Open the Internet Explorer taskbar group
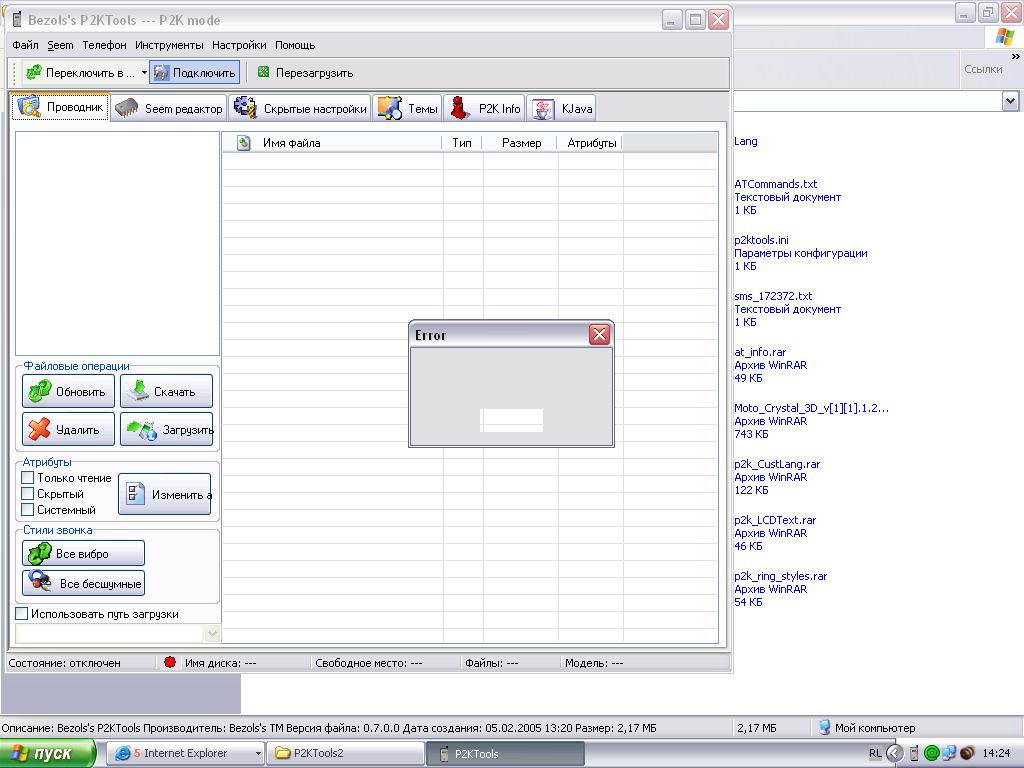Screen dimensions: 1024x768 185,753
